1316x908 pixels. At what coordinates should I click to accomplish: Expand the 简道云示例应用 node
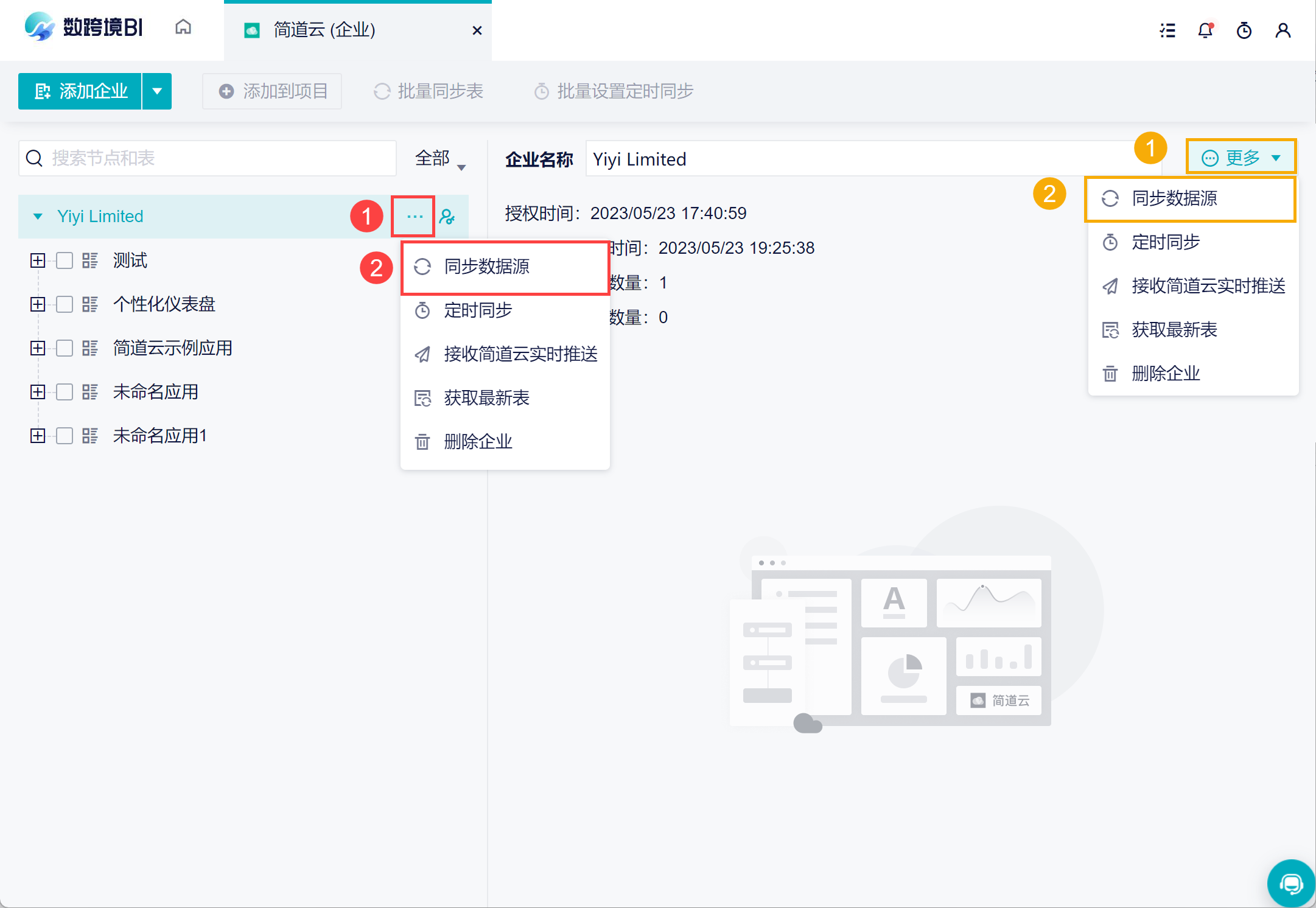(x=38, y=348)
